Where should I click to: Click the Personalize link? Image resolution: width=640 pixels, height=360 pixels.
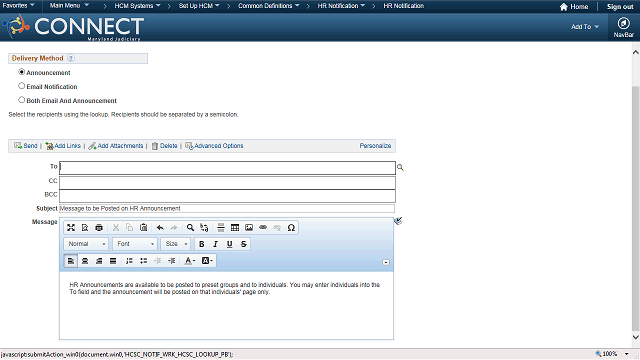[375, 146]
